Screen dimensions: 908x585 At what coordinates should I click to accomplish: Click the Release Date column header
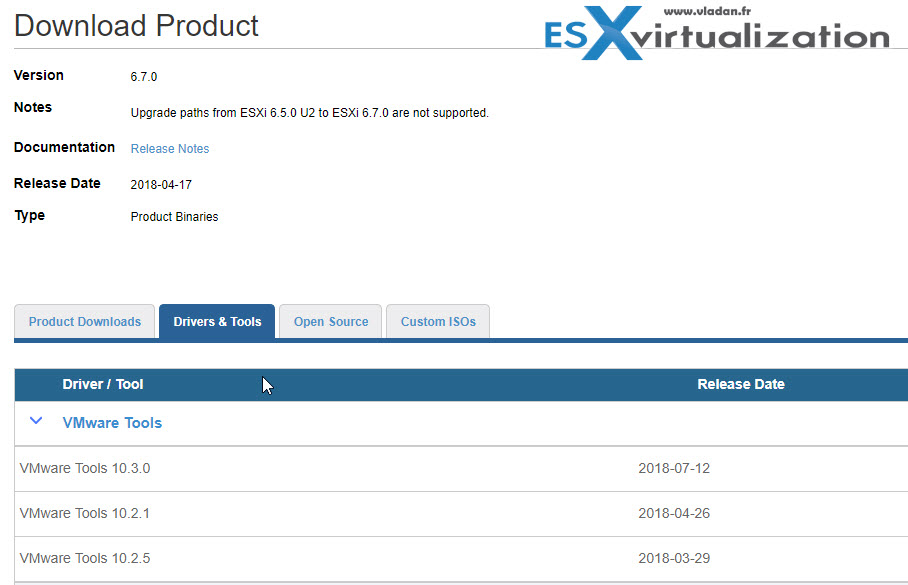pyautogui.click(x=741, y=384)
